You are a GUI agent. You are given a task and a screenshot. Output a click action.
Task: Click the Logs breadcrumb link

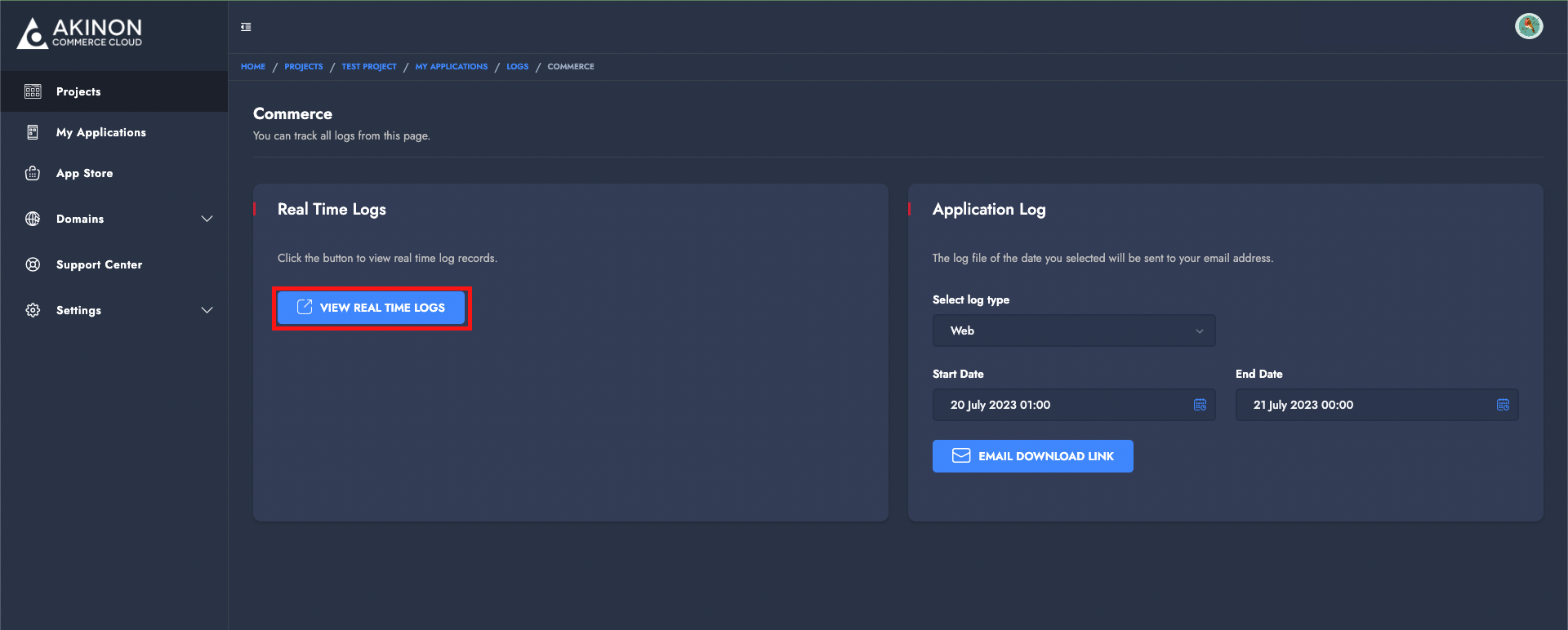(517, 67)
